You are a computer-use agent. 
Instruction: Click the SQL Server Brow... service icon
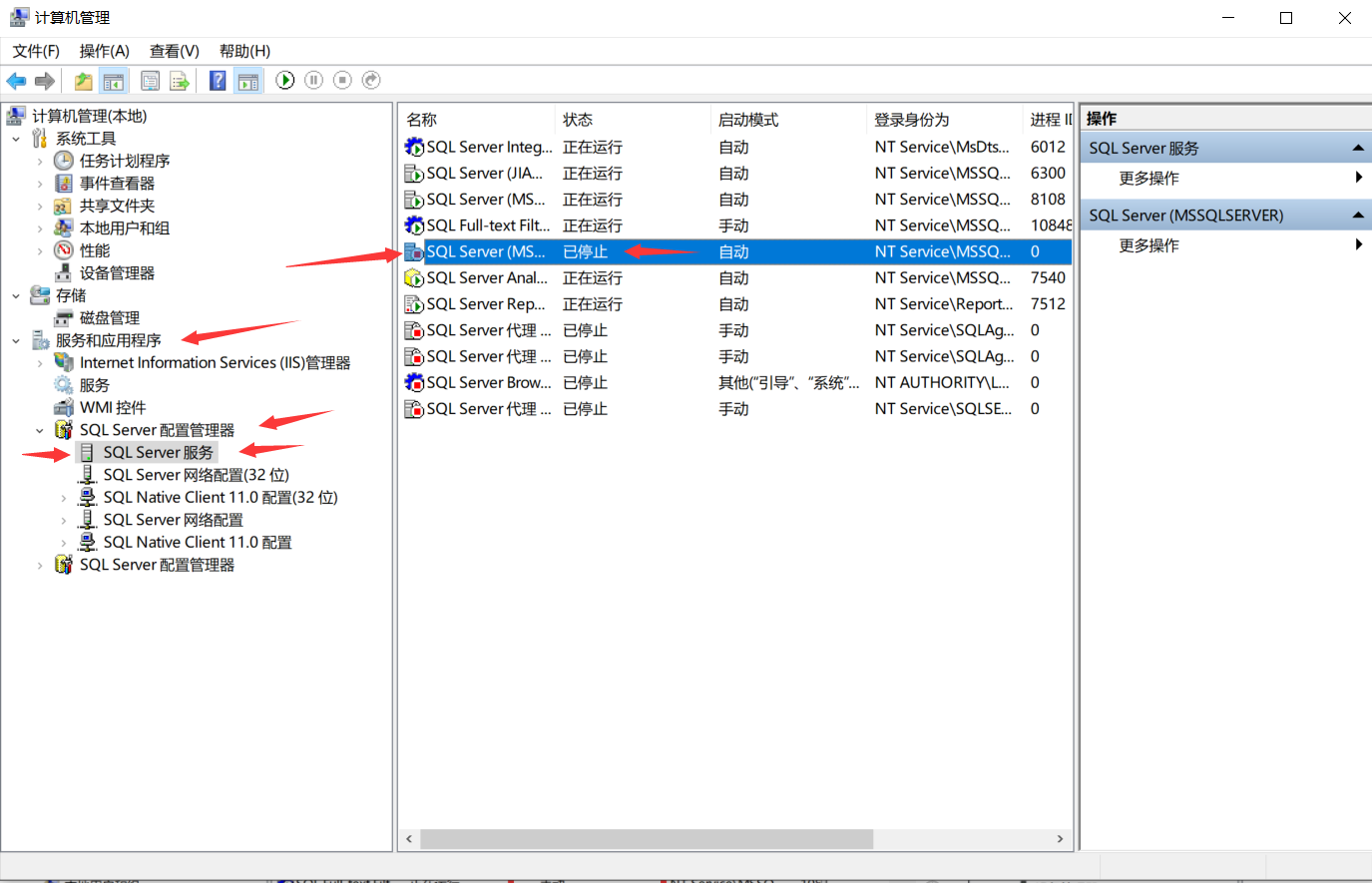coord(414,382)
